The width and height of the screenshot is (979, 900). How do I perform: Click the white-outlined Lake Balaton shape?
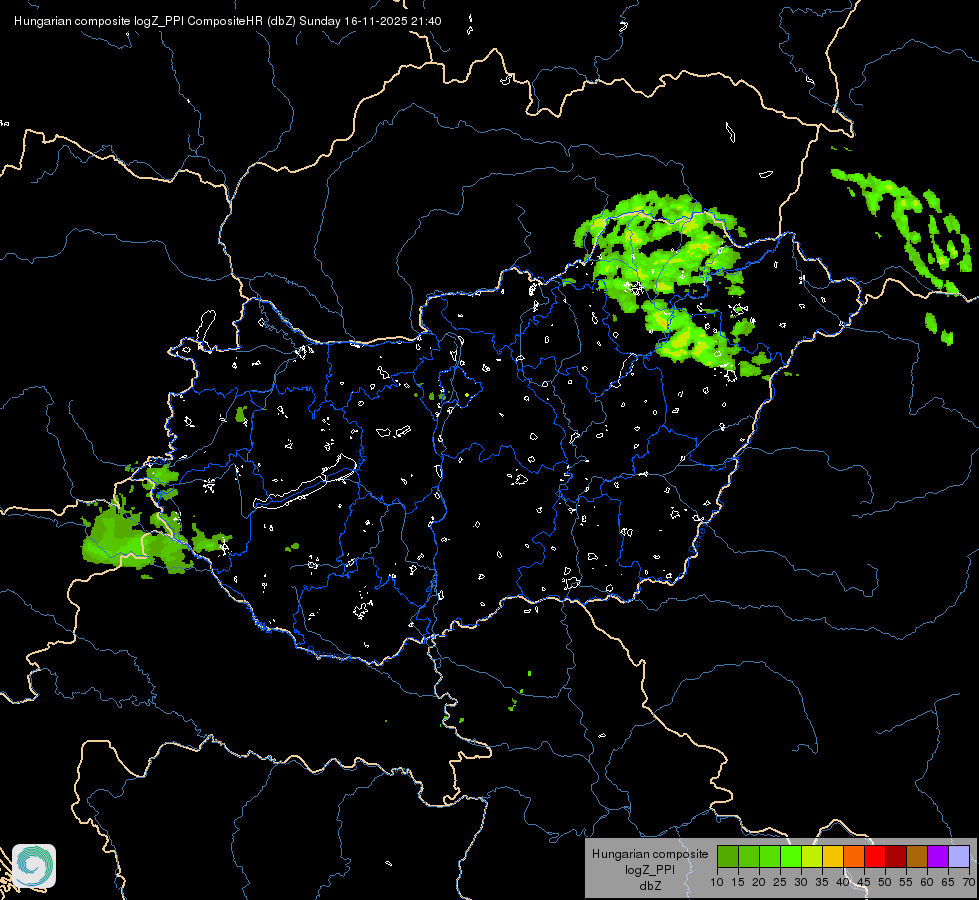pyautogui.click(x=306, y=482)
